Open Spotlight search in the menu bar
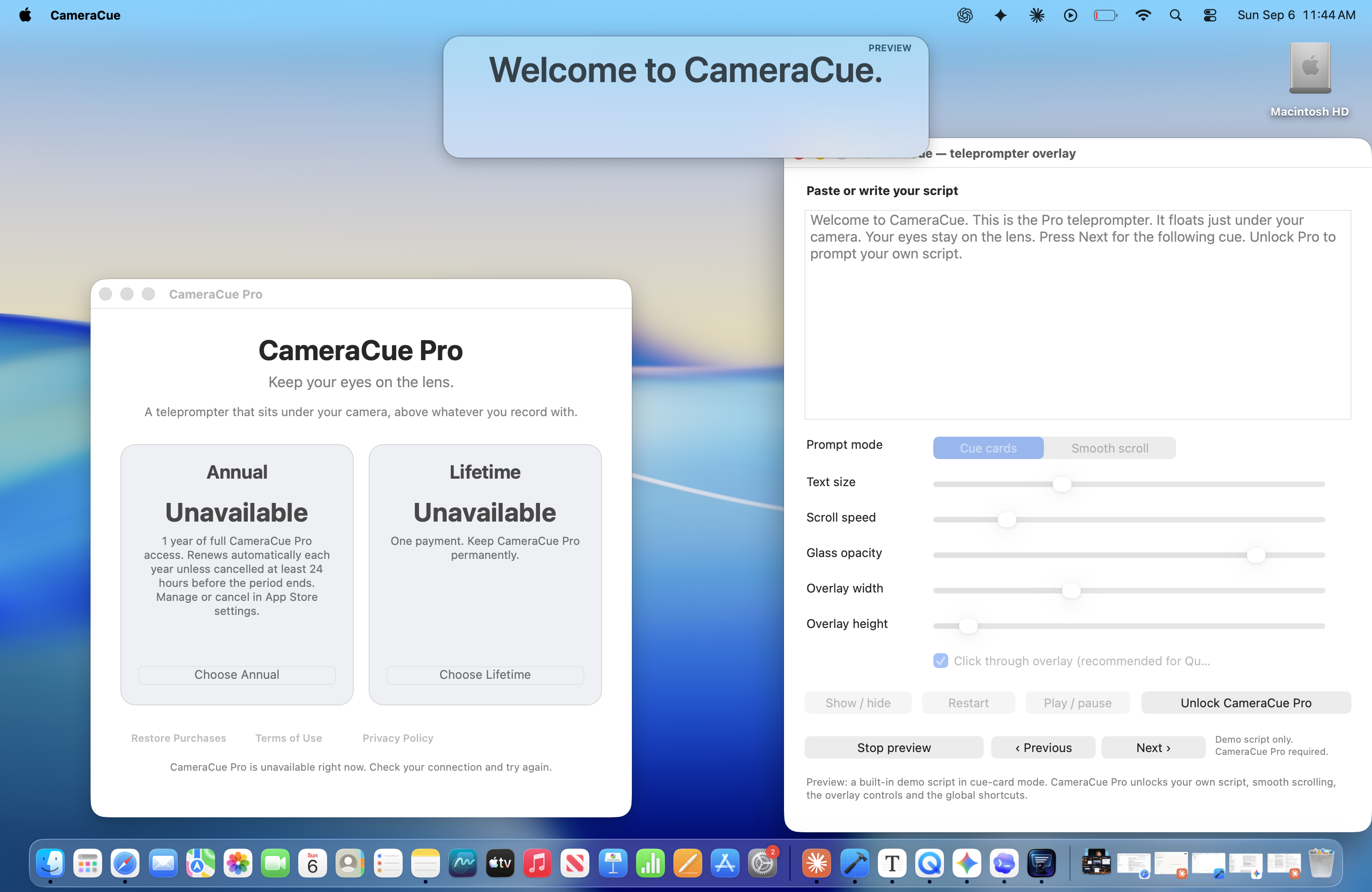Screen dimensions: 1372x892 [1176, 15]
